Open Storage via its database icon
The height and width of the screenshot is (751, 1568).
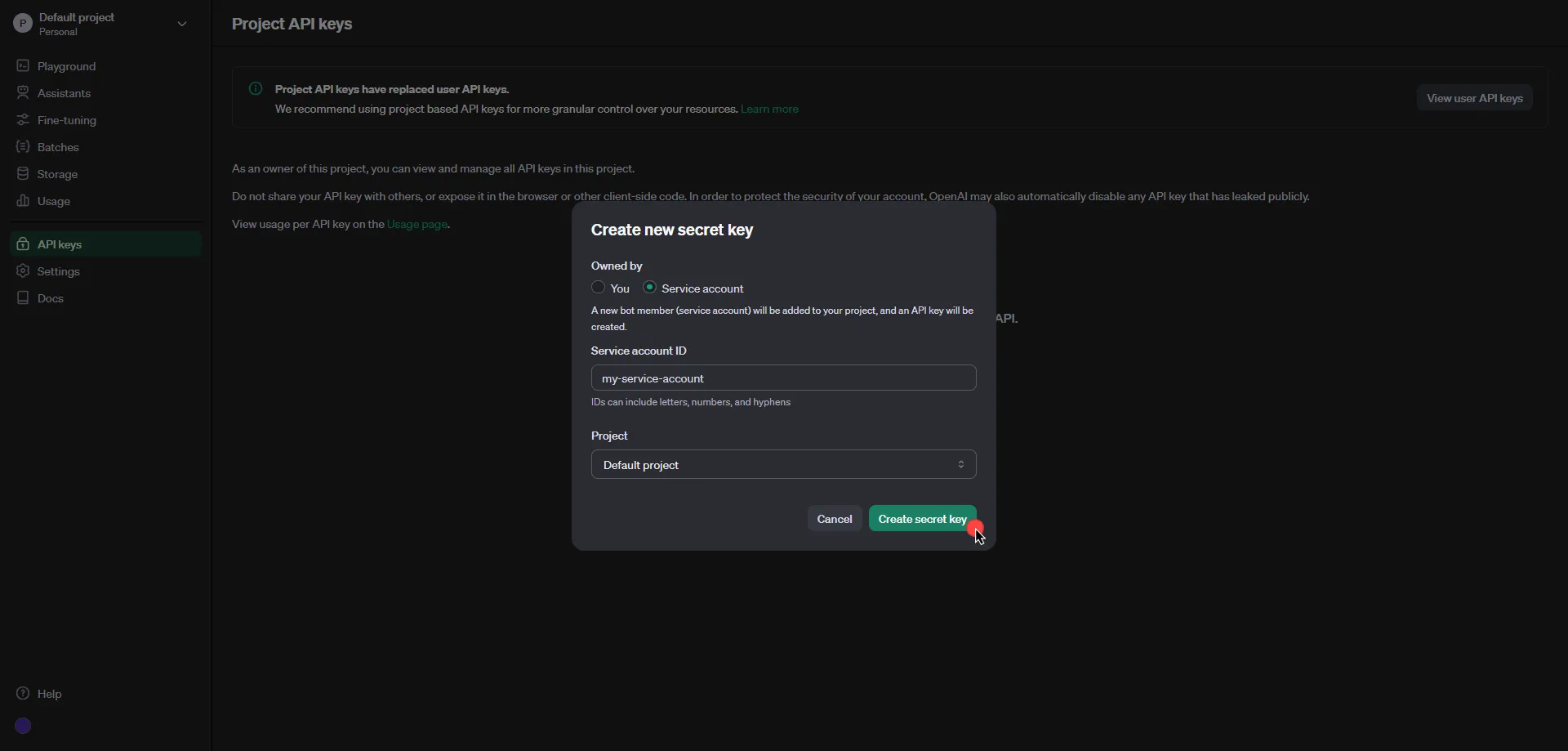[x=23, y=174]
